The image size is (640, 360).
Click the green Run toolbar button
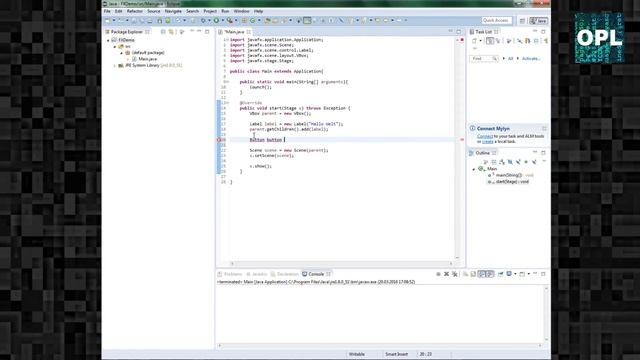pyautogui.click(x=216, y=20)
